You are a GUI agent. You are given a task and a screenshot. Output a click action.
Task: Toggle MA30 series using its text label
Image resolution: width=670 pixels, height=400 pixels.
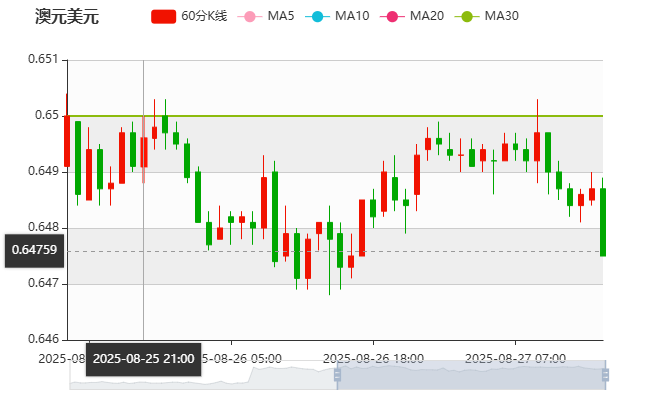tap(501, 16)
